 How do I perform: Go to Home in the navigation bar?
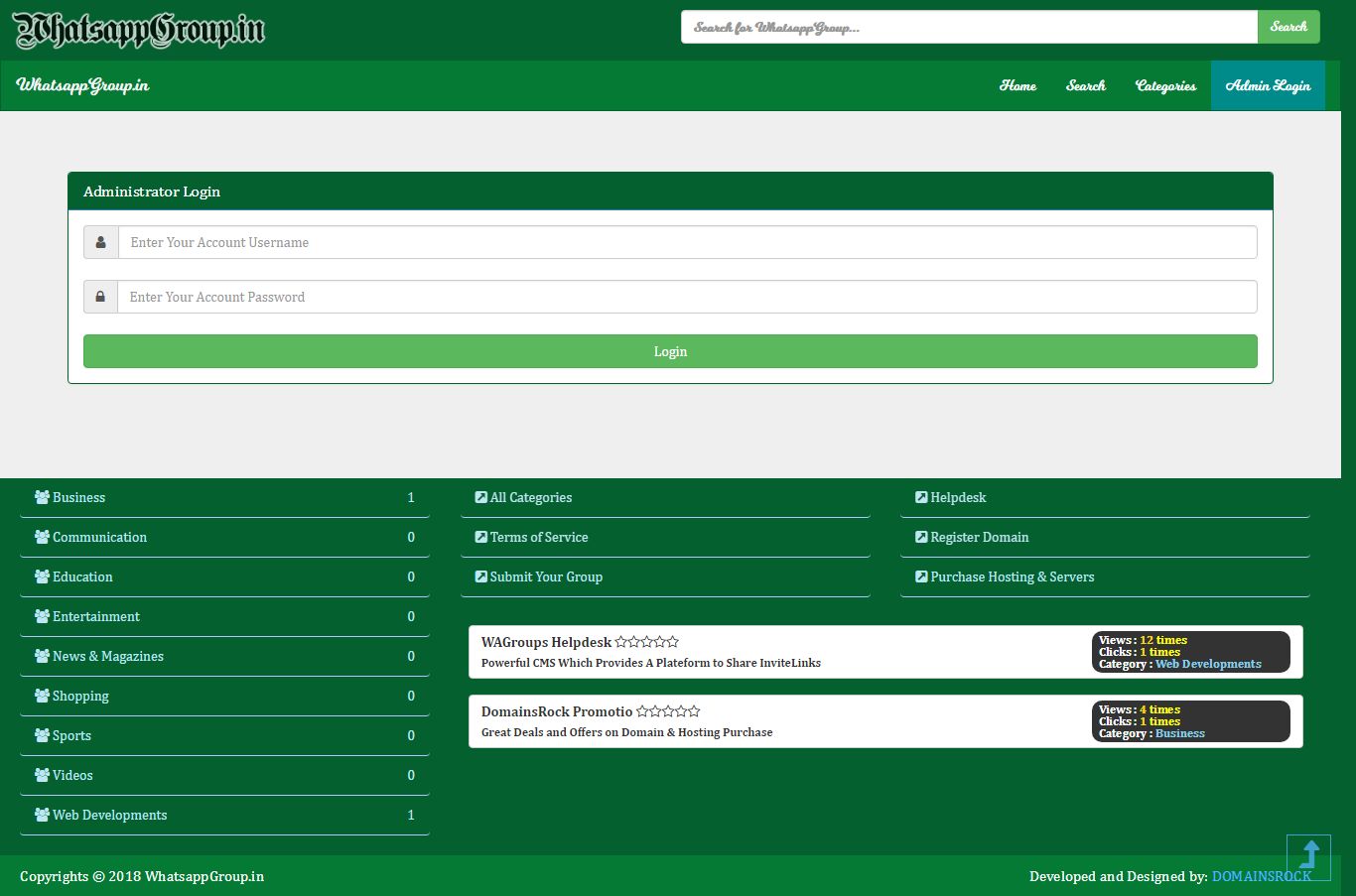[1017, 85]
